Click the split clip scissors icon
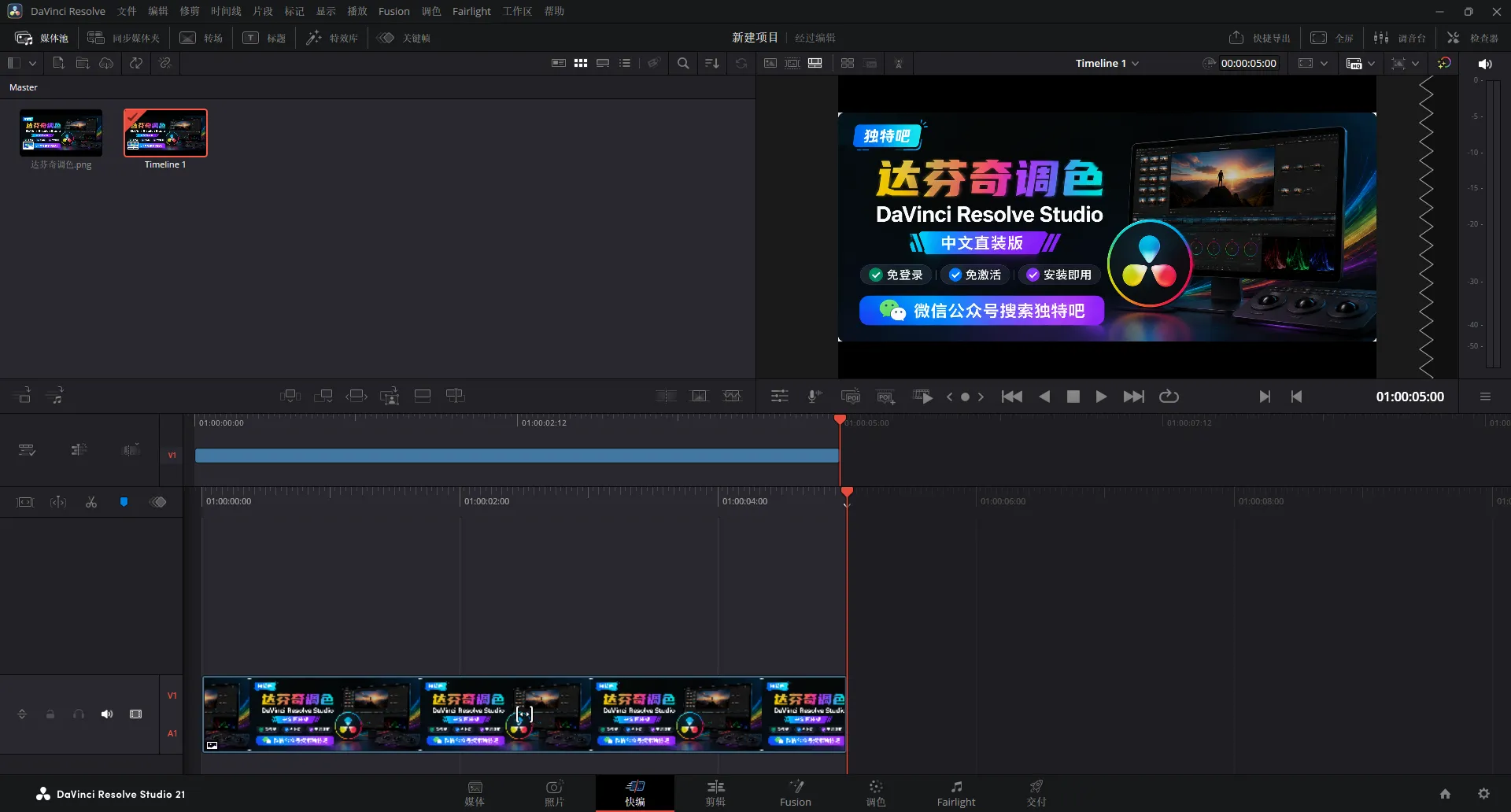Screen dimensions: 1511x812 pos(91,502)
